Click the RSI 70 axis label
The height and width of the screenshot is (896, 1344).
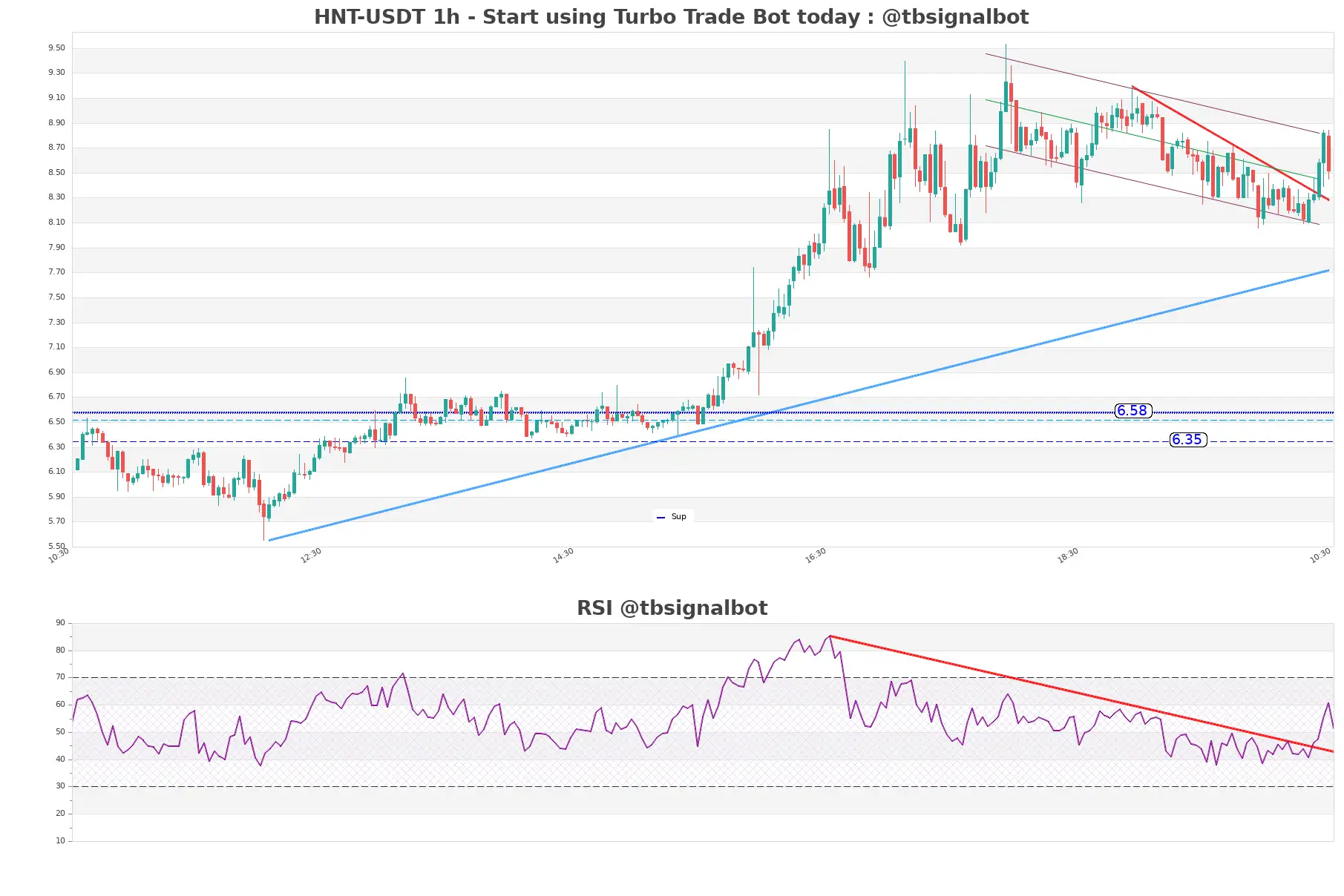[60, 677]
